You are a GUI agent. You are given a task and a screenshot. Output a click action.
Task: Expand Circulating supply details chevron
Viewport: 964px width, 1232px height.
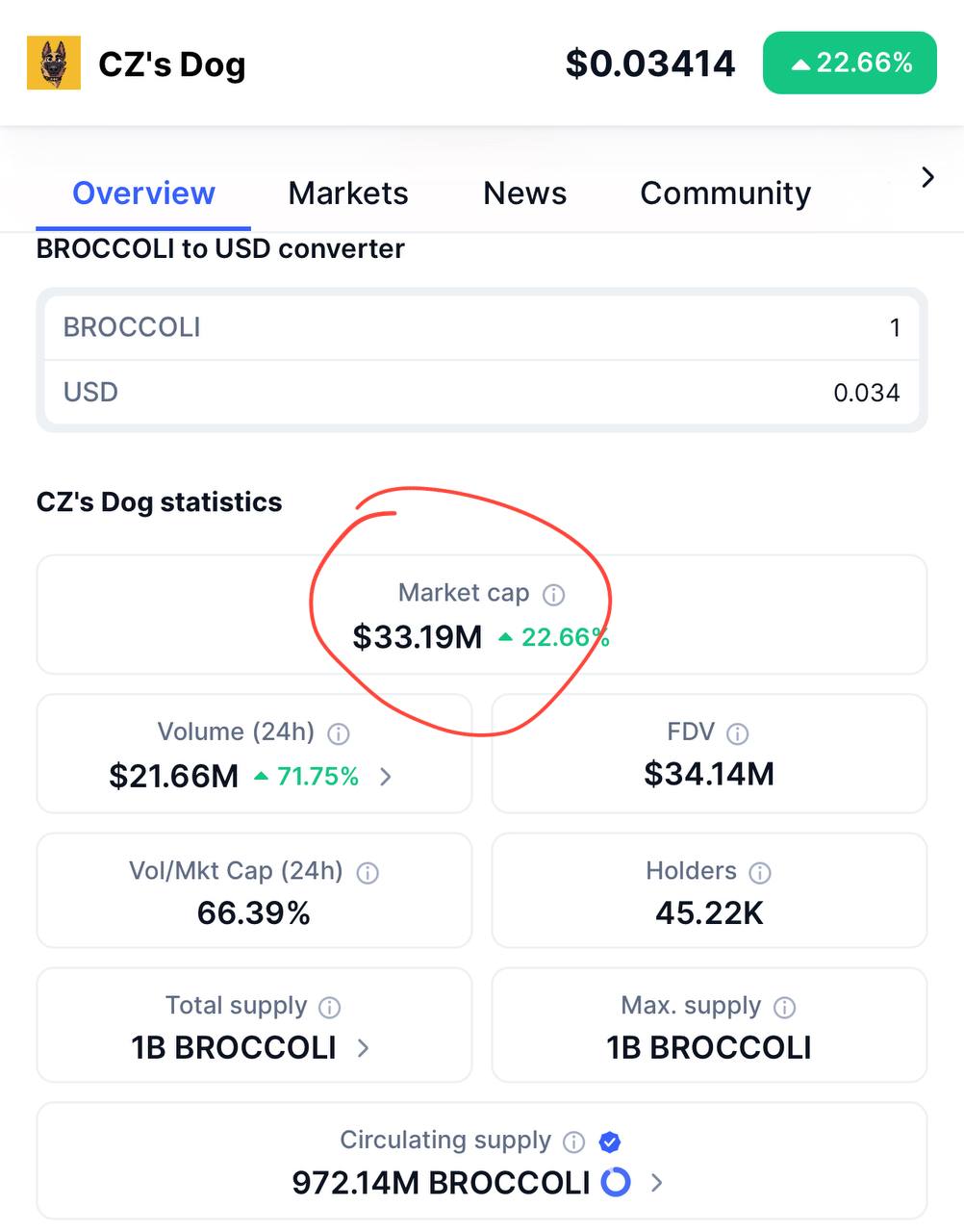click(657, 1183)
